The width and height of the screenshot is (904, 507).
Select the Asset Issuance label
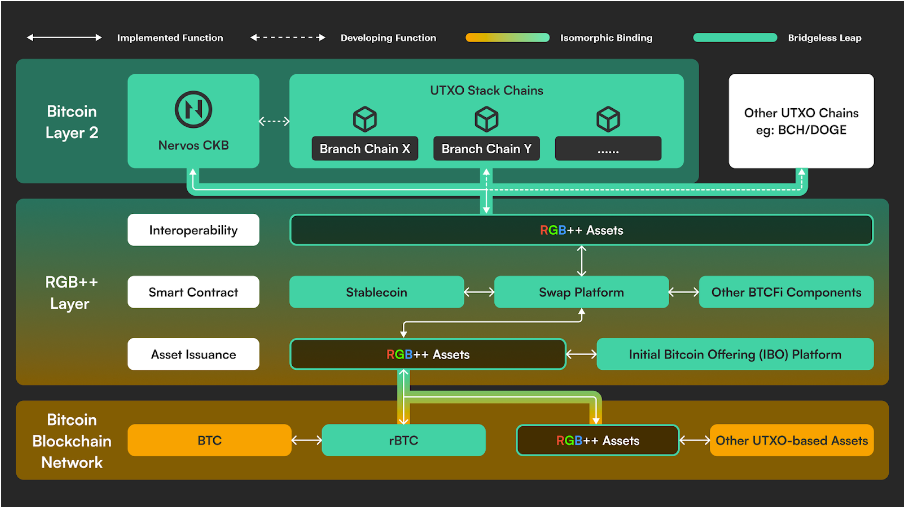pos(193,354)
